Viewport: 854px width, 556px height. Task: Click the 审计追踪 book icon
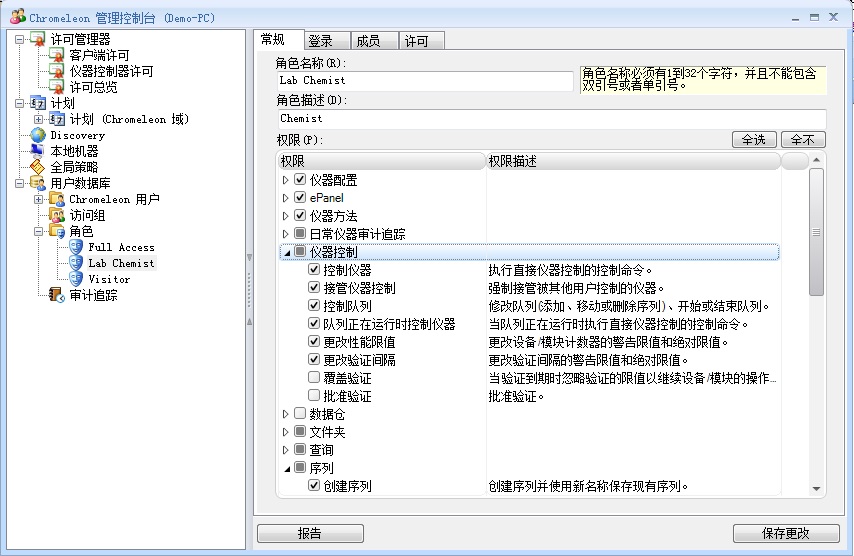(x=57, y=295)
